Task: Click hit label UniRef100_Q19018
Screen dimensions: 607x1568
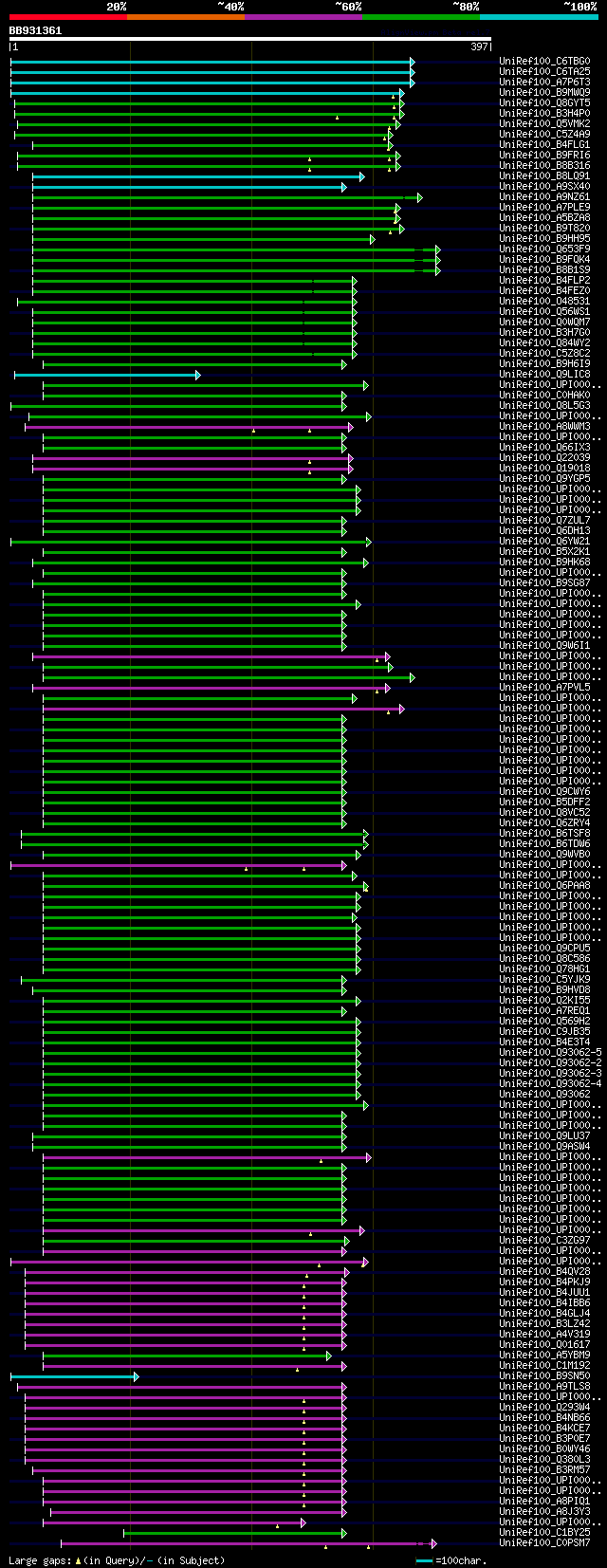Action: click(544, 469)
